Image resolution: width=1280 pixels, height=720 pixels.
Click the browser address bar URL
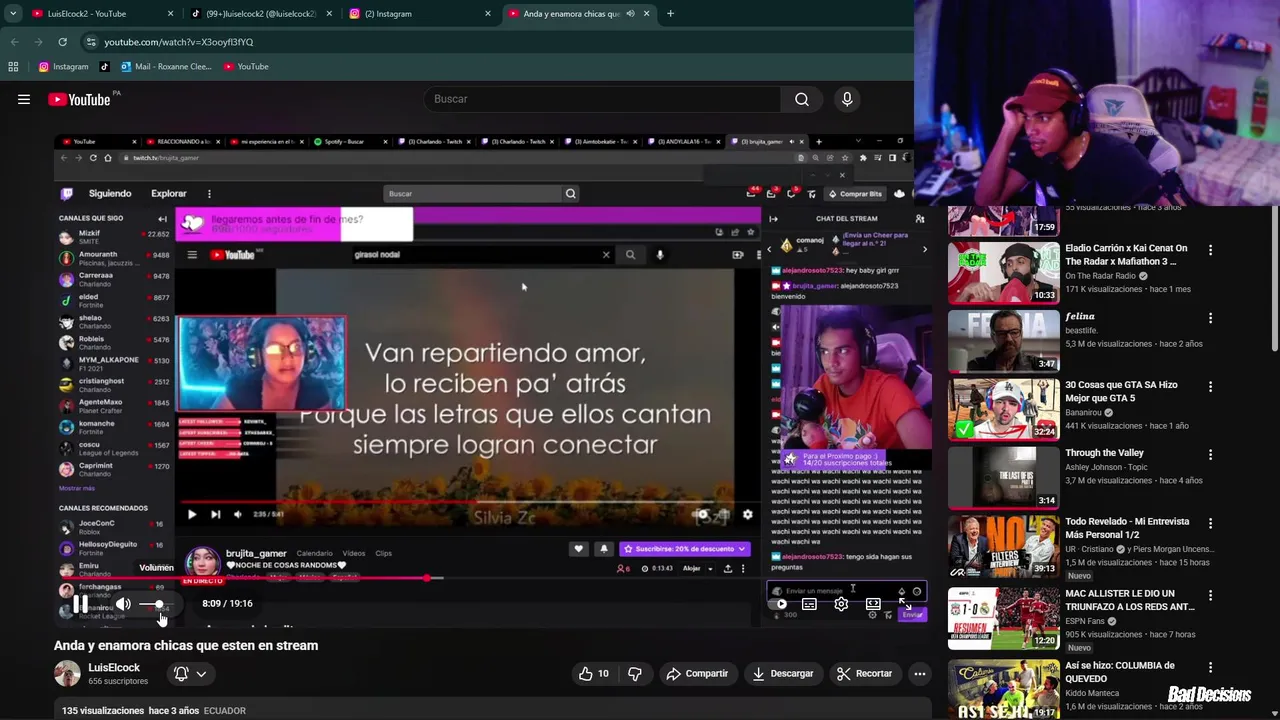pyautogui.click(x=179, y=42)
